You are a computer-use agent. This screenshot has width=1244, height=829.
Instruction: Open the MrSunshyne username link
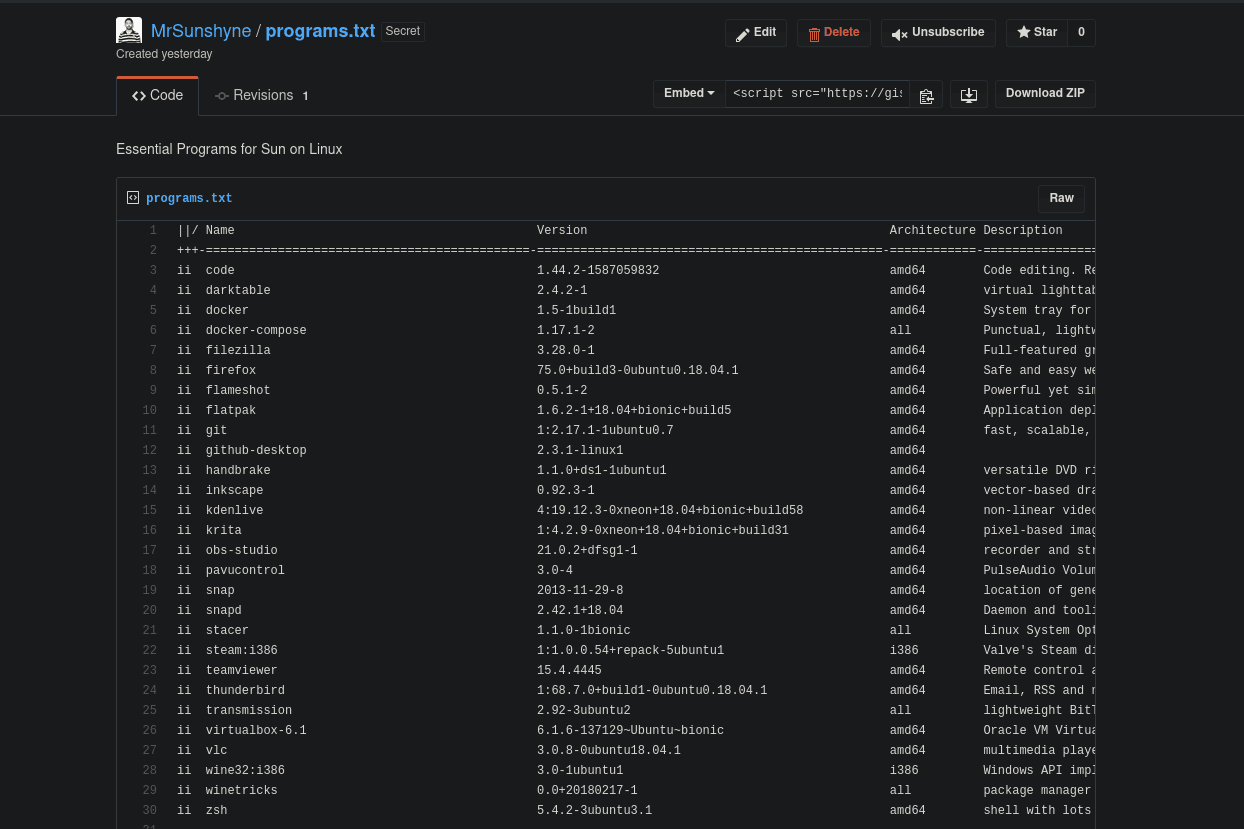click(x=201, y=31)
